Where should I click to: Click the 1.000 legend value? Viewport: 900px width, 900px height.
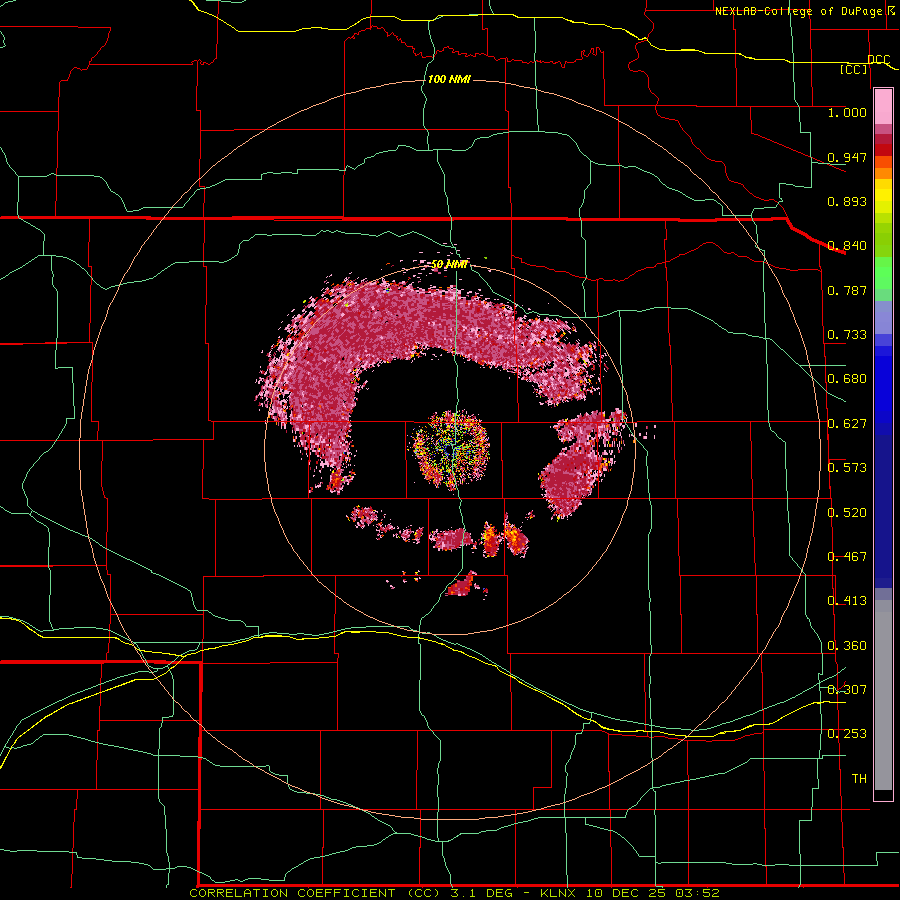[847, 112]
